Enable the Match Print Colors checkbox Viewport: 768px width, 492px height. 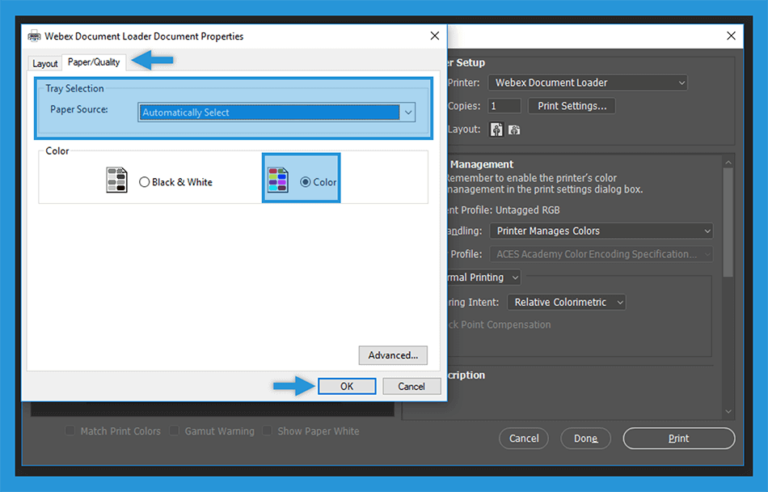70,431
